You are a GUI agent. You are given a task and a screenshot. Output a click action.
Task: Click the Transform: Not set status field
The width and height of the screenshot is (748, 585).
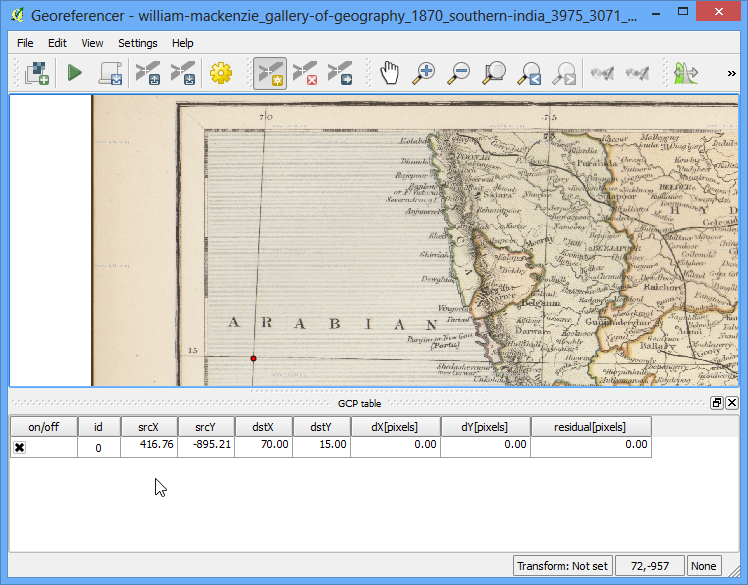point(562,566)
